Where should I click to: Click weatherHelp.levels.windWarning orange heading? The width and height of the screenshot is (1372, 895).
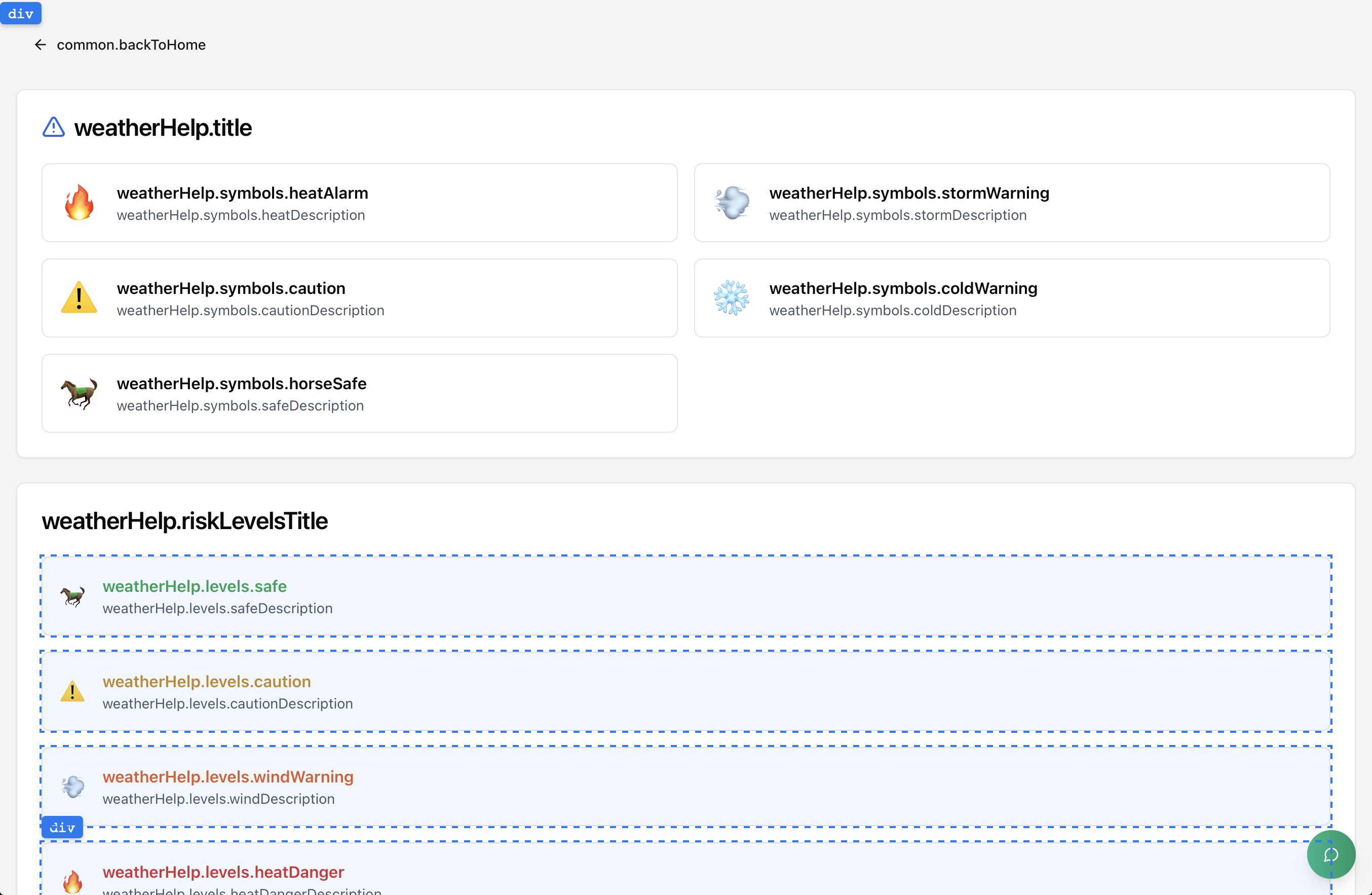pos(227,777)
